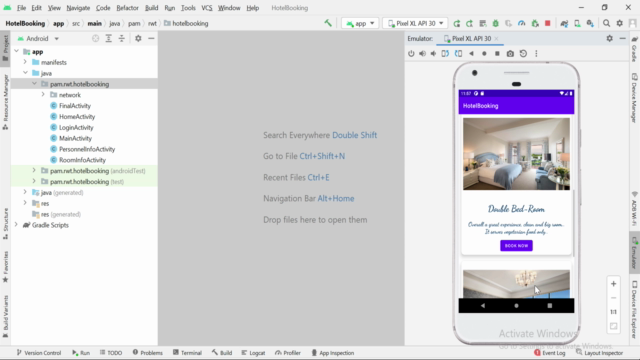Open the IDE settings gear in the toolbar

click(x=620, y=24)
